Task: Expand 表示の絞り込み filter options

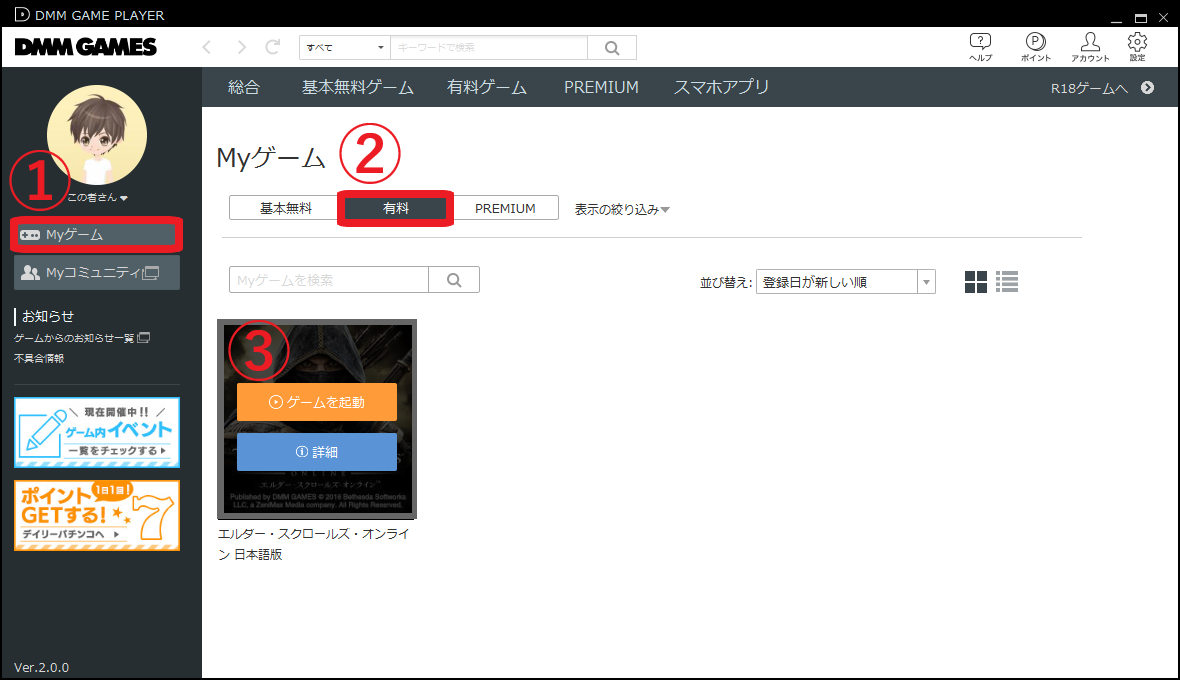Action: [622, 209]
